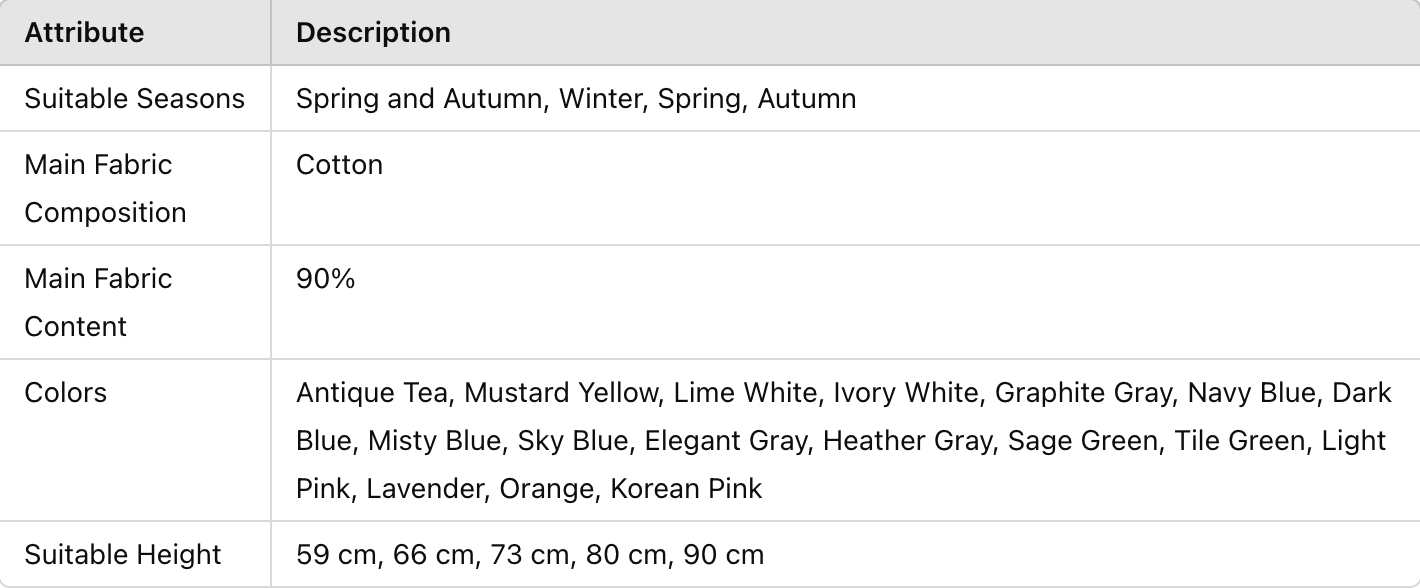Click the 90 cm height value
The height and width of the screenshot is (588, 1420).
click(x=723, y=555)
